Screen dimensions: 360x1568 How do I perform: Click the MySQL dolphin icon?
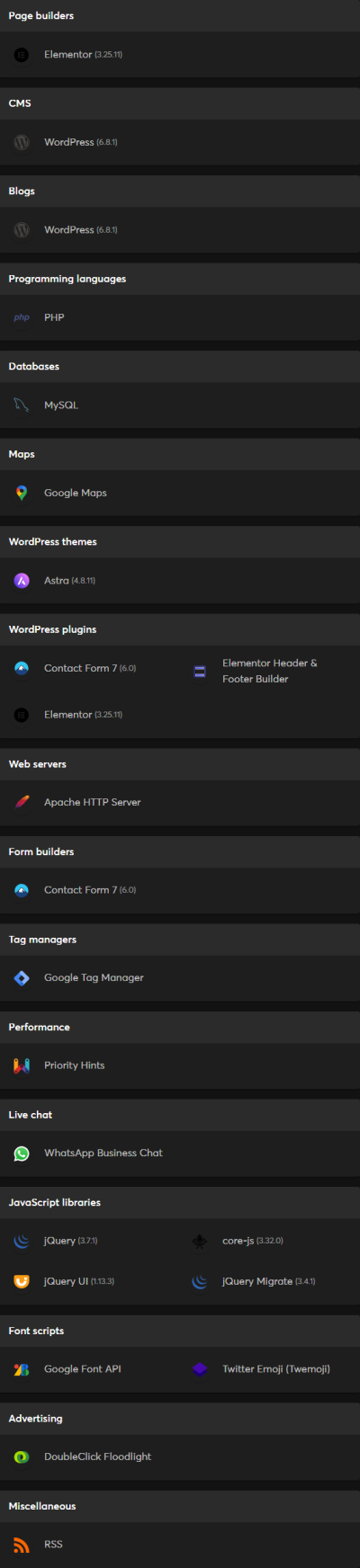click(22, 405)
